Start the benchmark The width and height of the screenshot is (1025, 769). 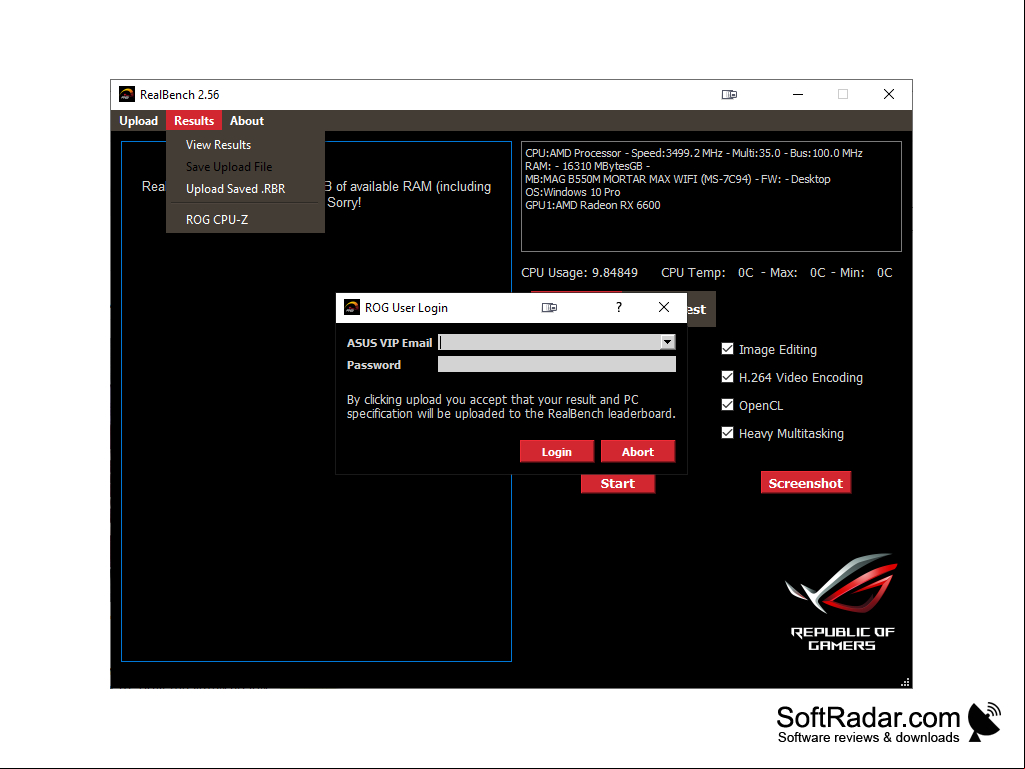618,483
